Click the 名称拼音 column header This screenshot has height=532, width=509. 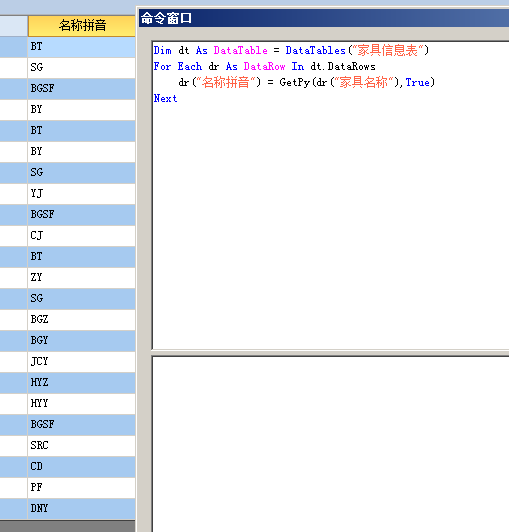[x=82, y=26]
